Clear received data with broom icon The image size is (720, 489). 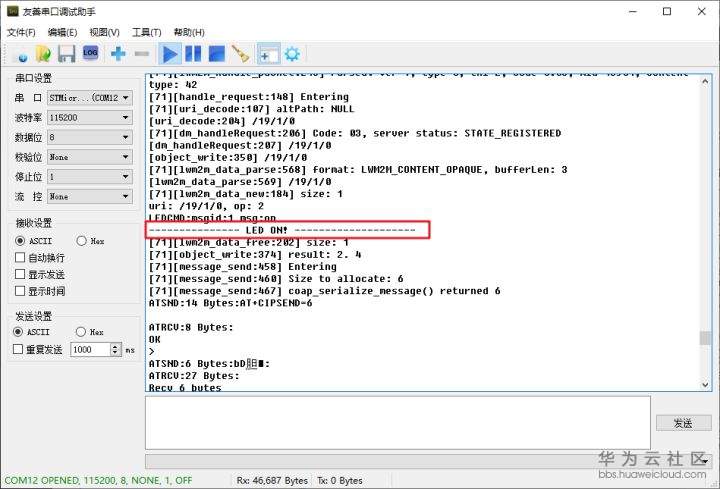pyautogui.click(x=241, y=54)
